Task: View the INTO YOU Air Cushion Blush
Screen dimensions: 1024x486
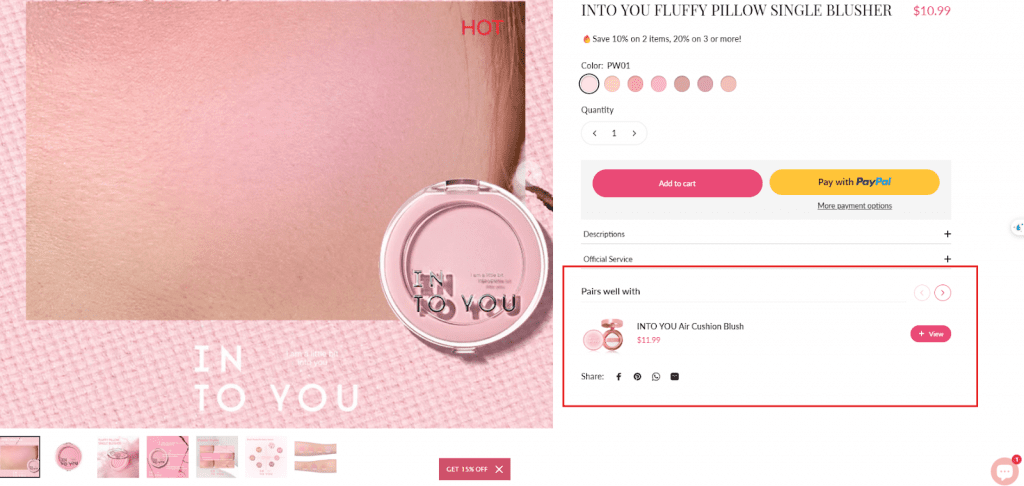Action: pos(931,334)
